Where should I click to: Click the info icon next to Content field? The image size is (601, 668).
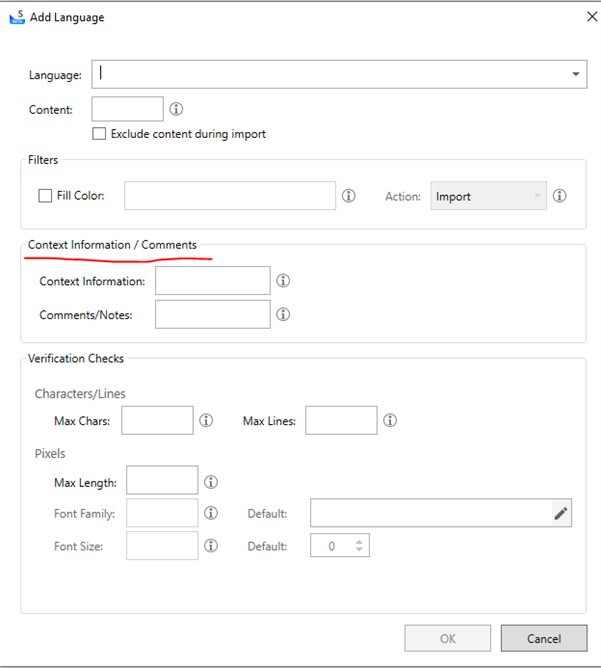click(x=176, y=109)
